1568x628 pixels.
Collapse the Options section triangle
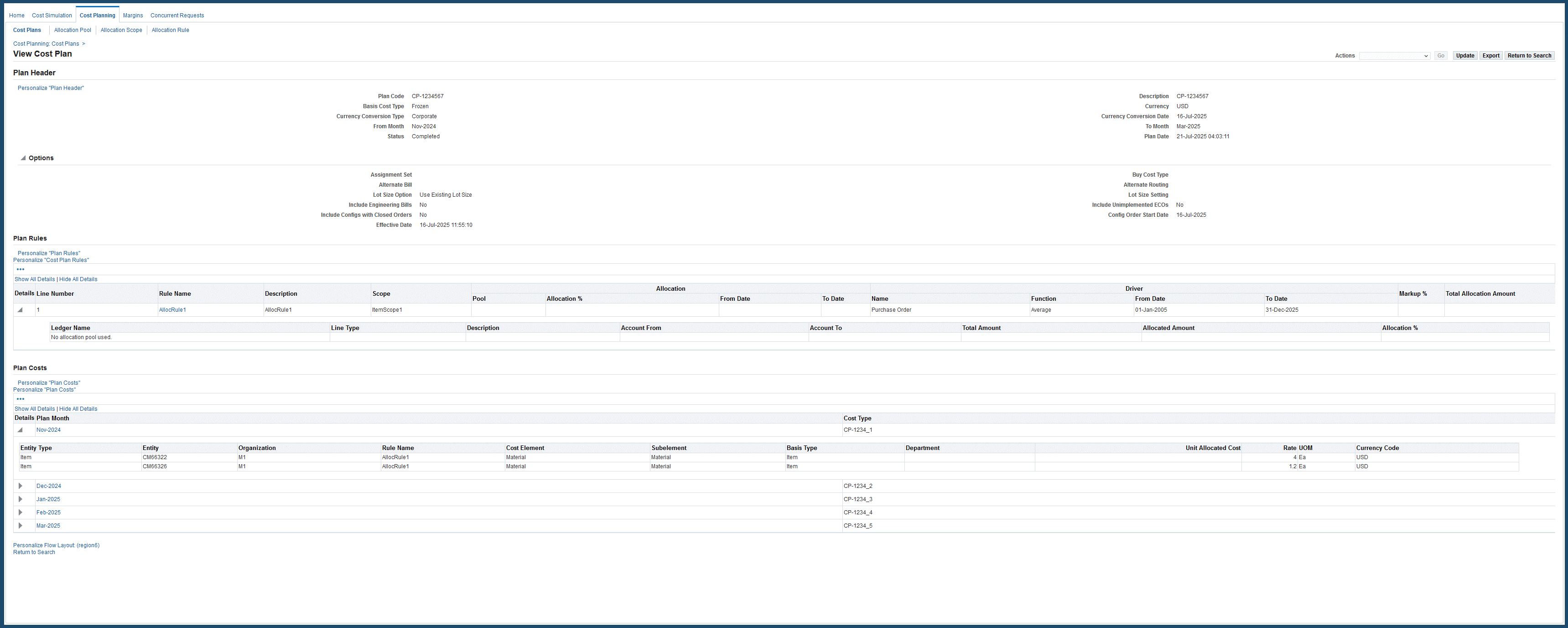[23, 158]
